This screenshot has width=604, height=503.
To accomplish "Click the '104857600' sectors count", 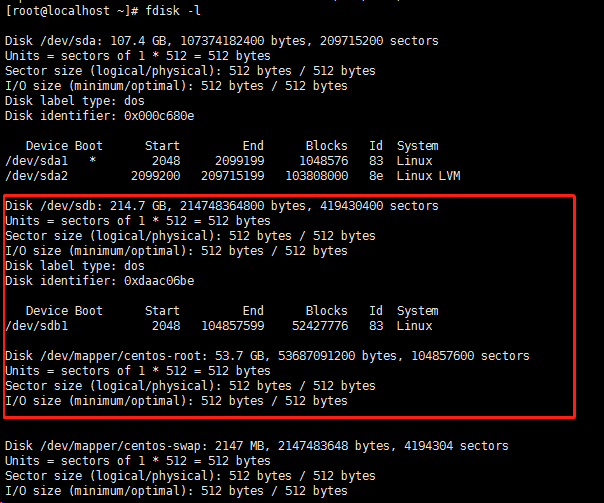I will point(443,355).
